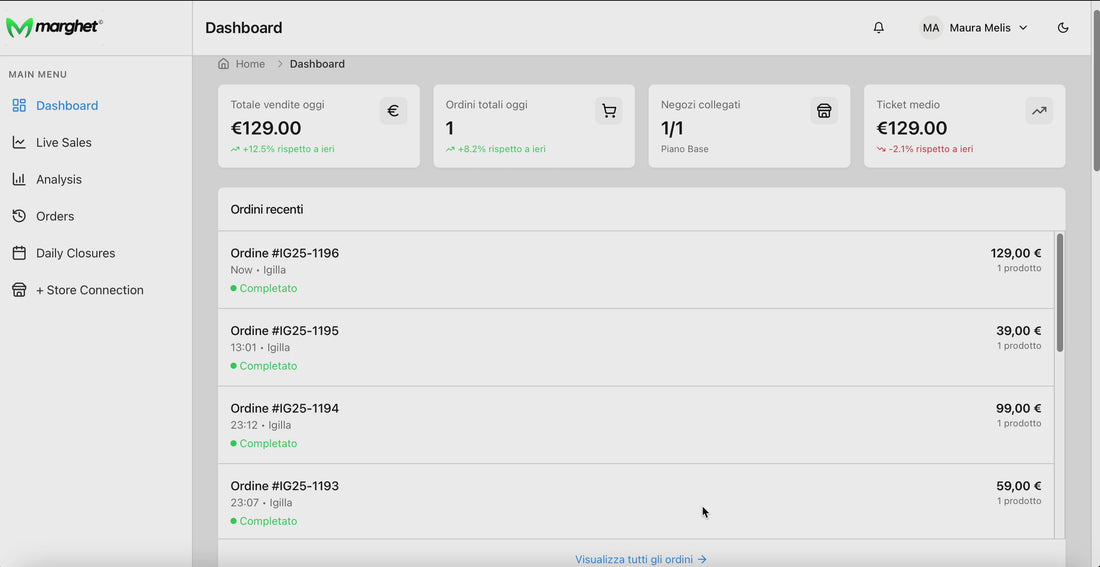Open the notifications bell
The width and height of the screenshot is (1100, 567).
pyautogui.click(x=878, y=27)
